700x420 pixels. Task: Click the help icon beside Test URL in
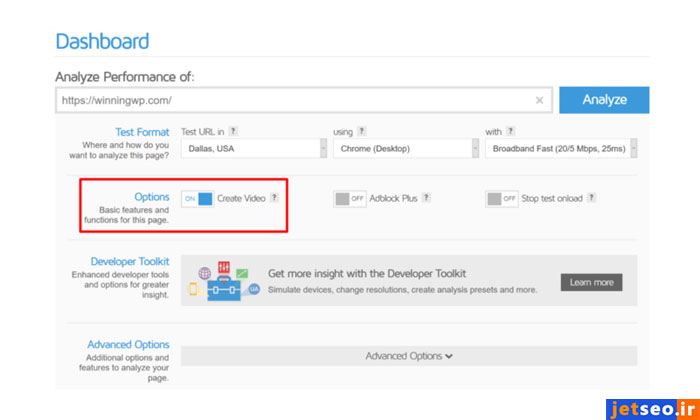click(x=232, y=131)
